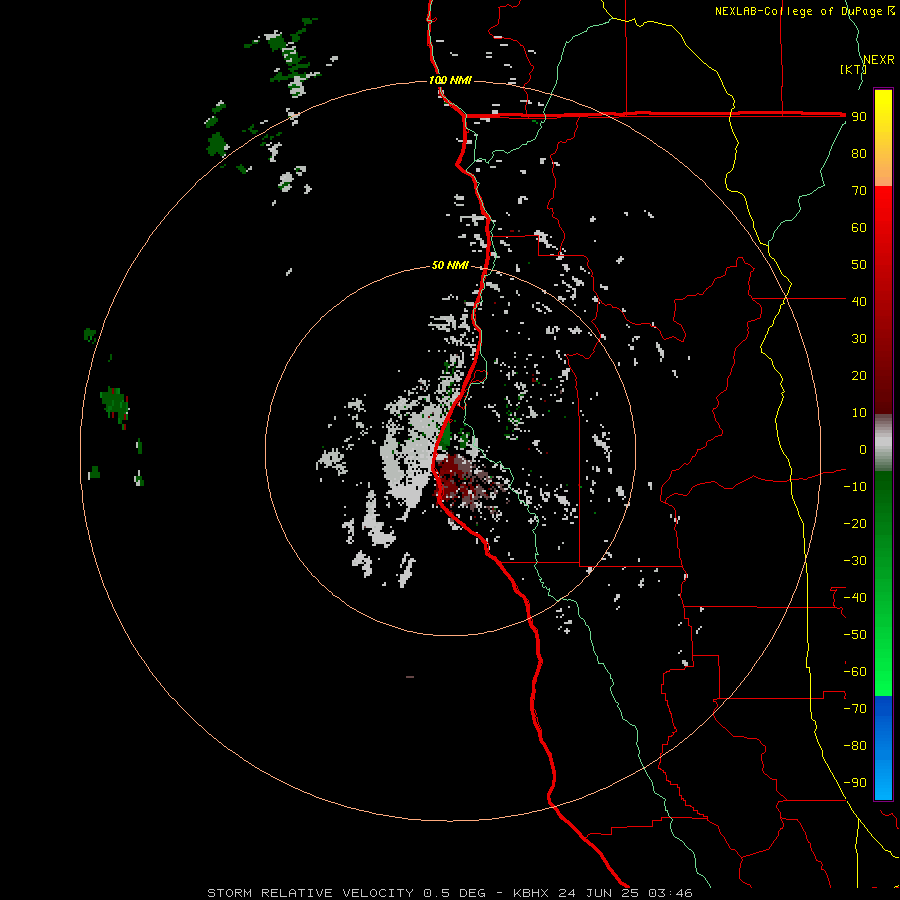Click the 30 value on the velocity scale

click(859, 339)
